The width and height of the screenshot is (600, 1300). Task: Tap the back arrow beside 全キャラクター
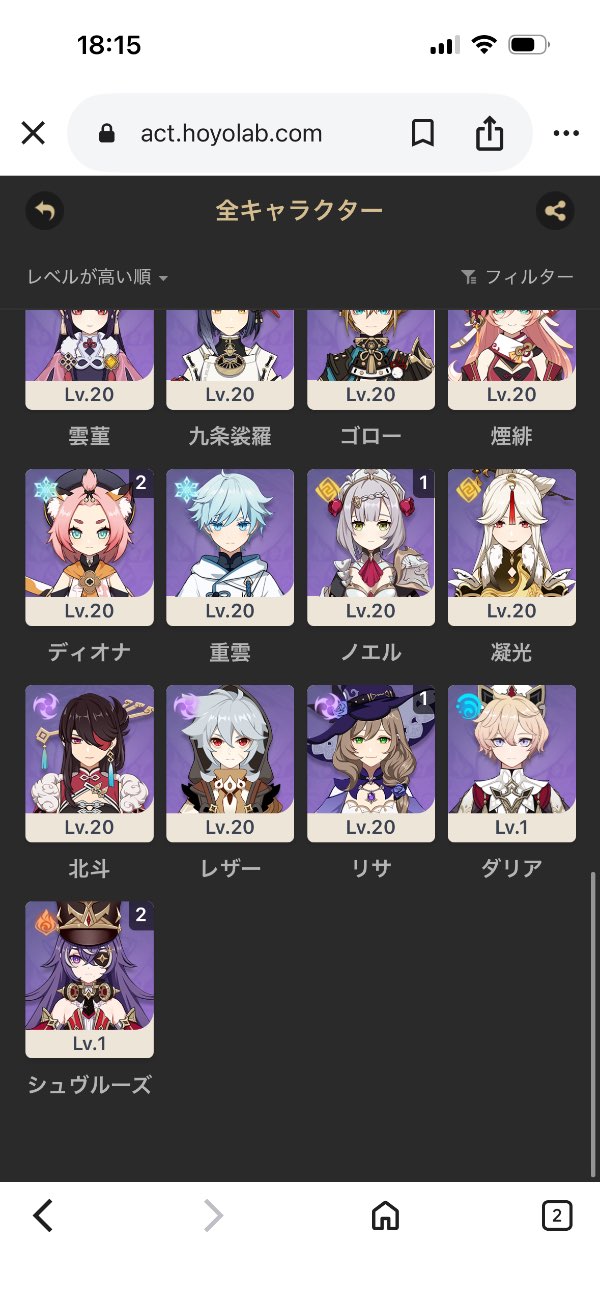44,211
